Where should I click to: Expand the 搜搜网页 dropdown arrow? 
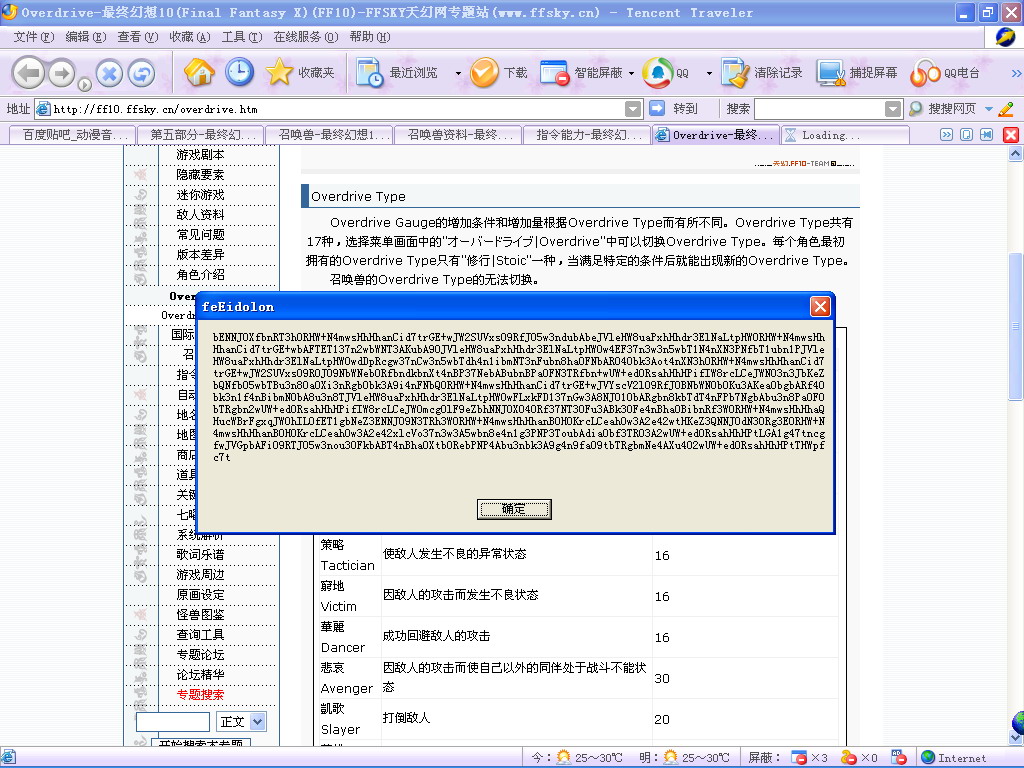(x=989, y=109)
